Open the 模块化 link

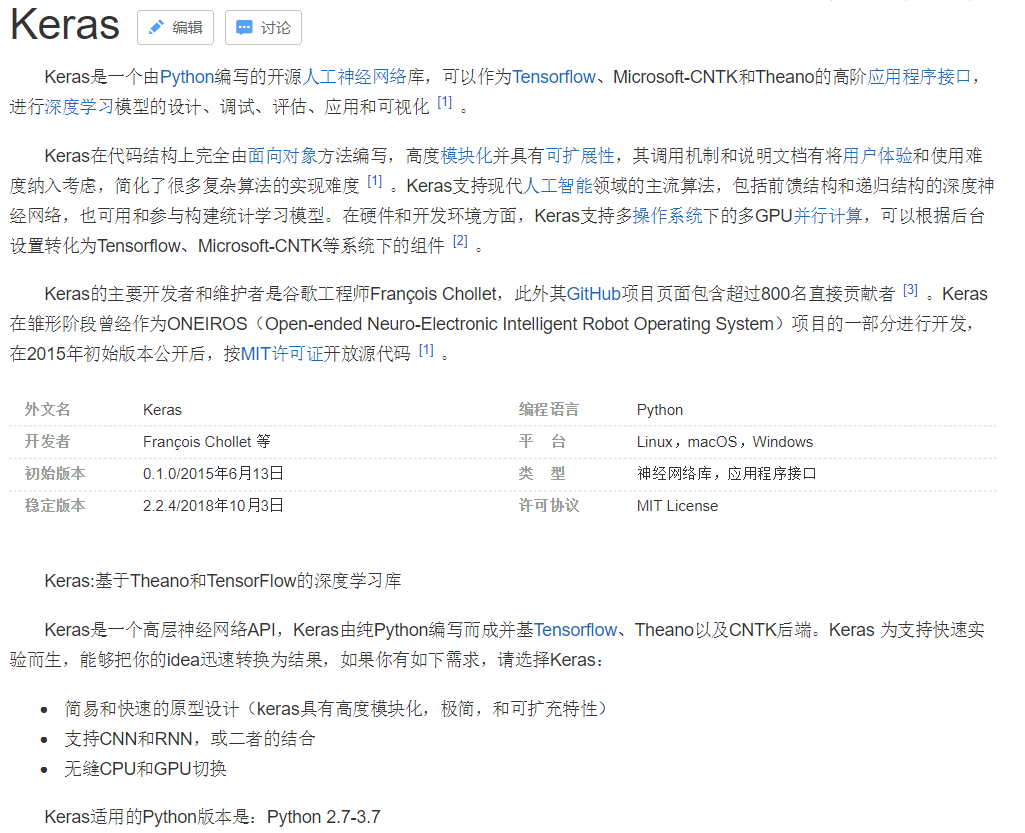coord(466,156)
